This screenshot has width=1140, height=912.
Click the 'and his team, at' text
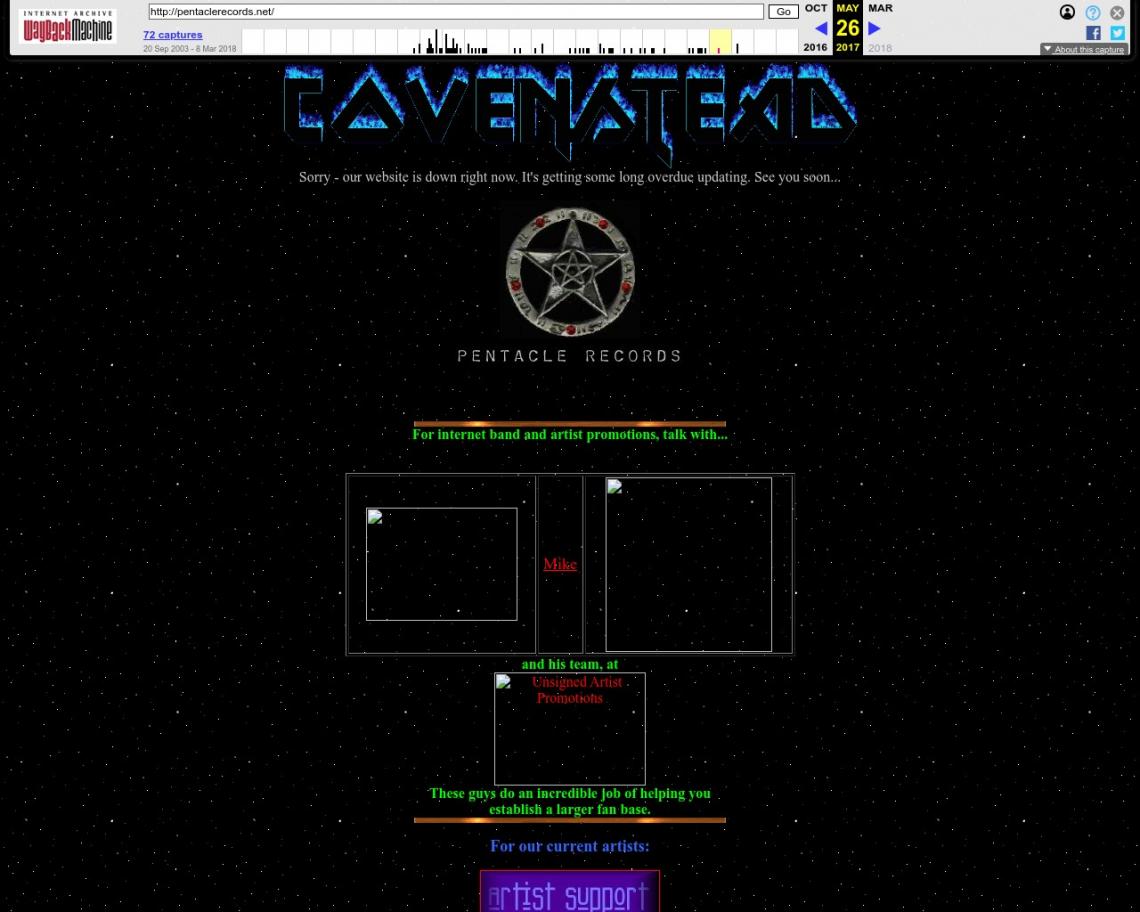click(x=569, y=664)
